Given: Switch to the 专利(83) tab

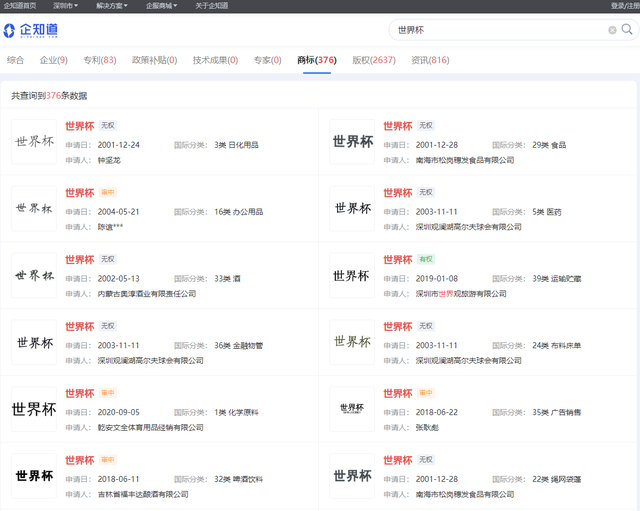Looking at the screenshot, I should (x=100, y=60).
